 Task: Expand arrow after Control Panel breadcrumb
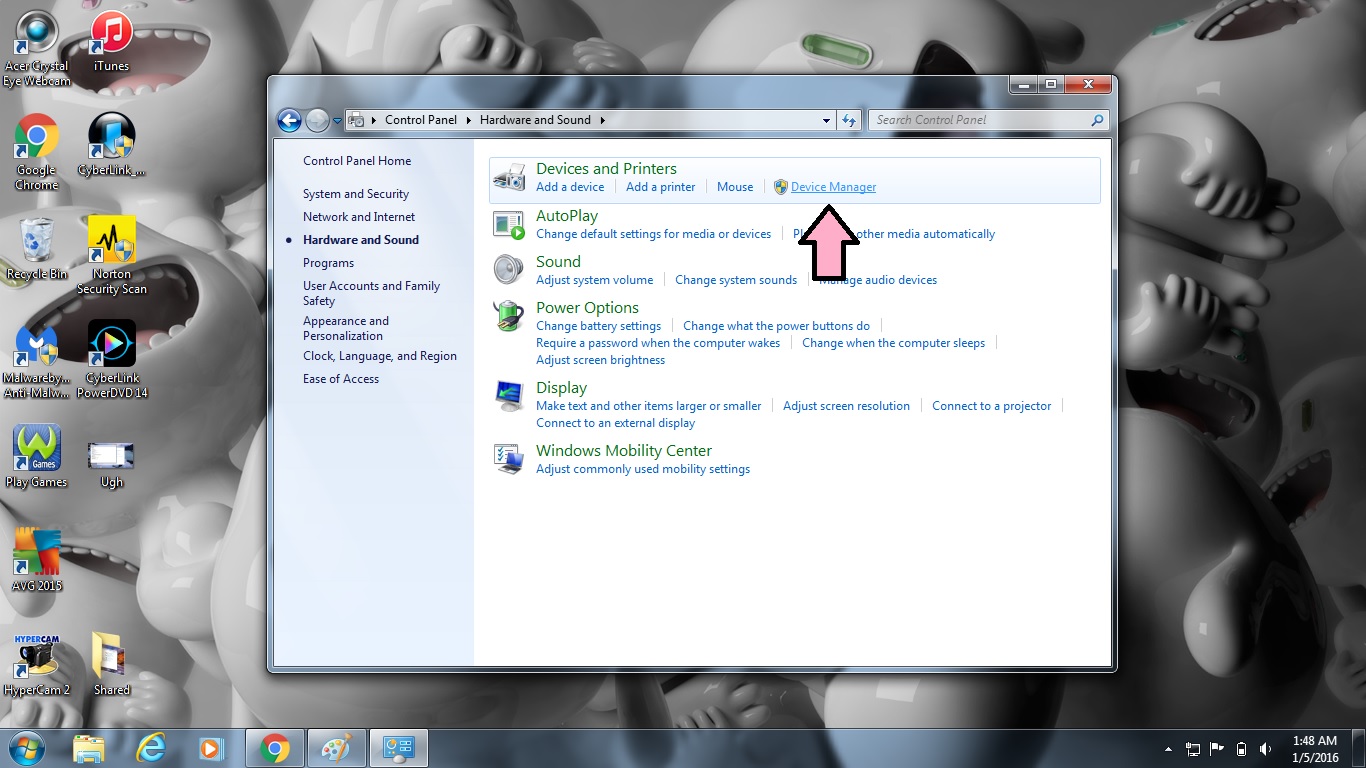click(x=467, y=120)
